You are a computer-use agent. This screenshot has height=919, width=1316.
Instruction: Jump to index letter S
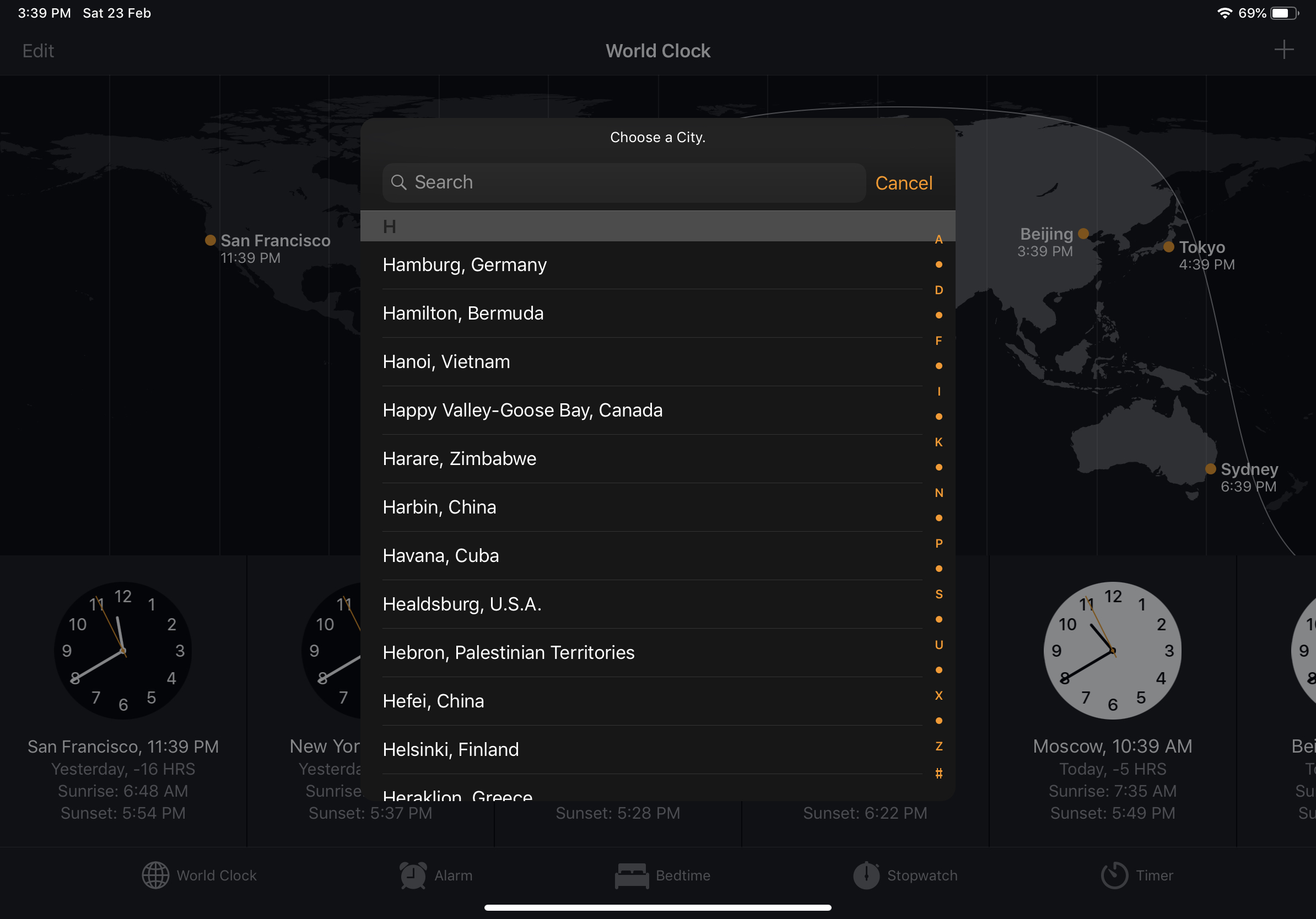click(939, 594)
